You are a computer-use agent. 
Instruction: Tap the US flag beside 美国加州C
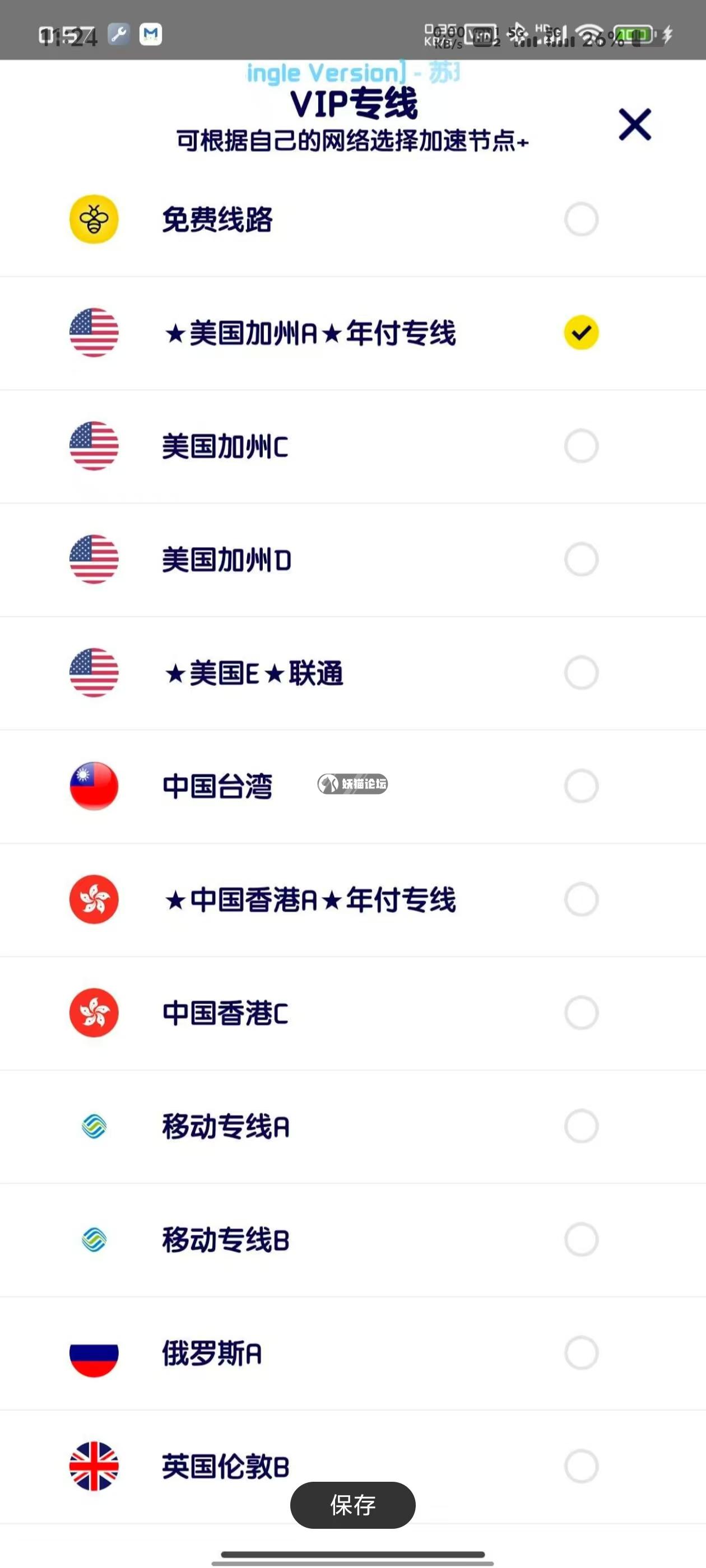[94, 446]
